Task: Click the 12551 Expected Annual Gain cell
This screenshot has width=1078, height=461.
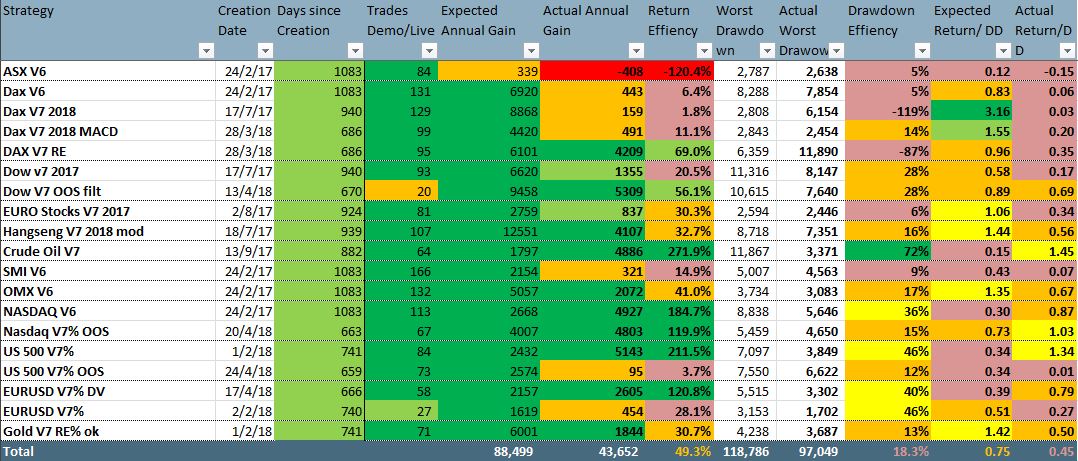Action: pyautogui.click(x=488, y=232)
